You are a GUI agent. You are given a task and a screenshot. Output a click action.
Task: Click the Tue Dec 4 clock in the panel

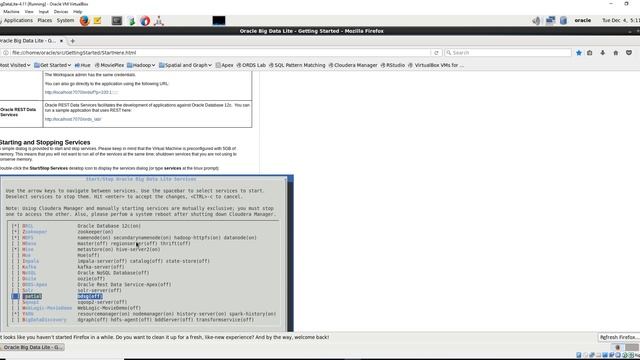(x=620, y=20)
